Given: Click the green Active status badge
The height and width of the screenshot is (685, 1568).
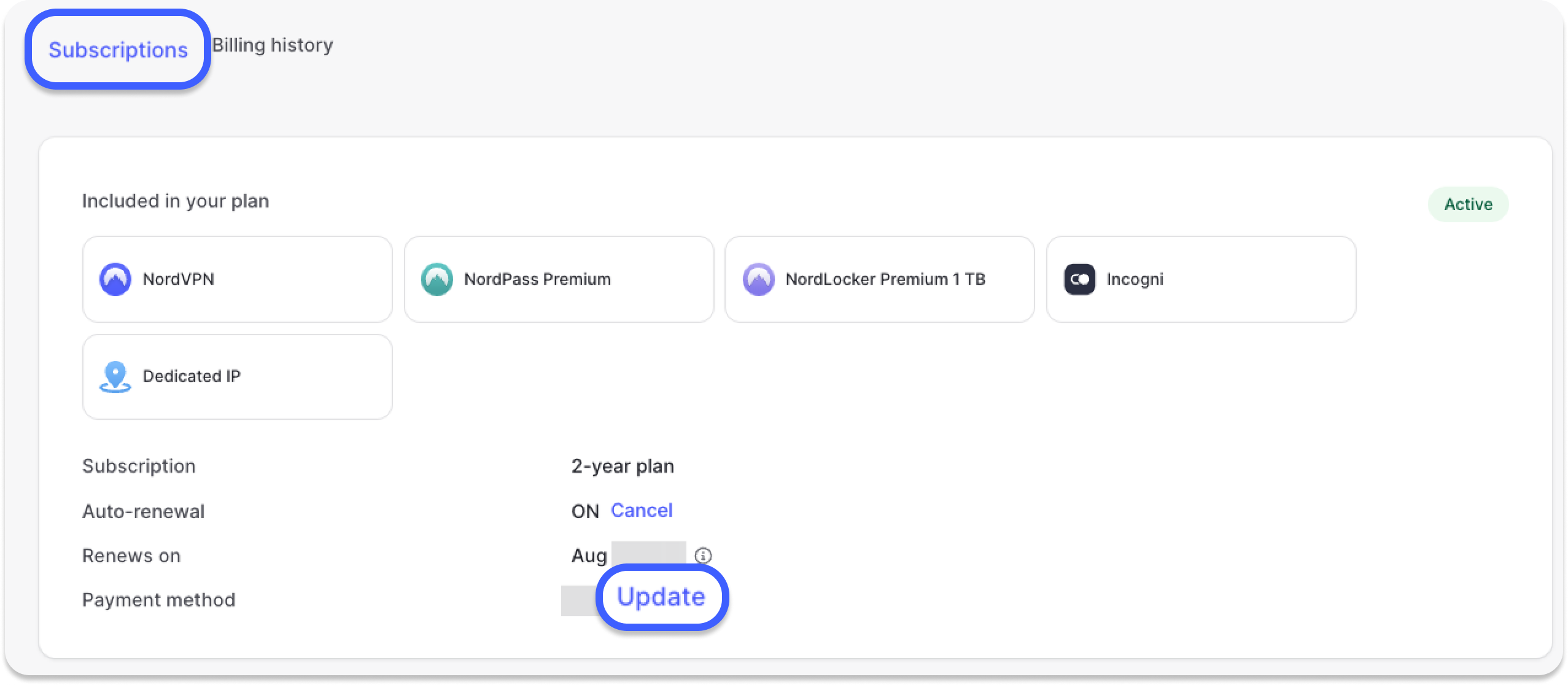Looking at the screenshot, I should pos(1468,204).
